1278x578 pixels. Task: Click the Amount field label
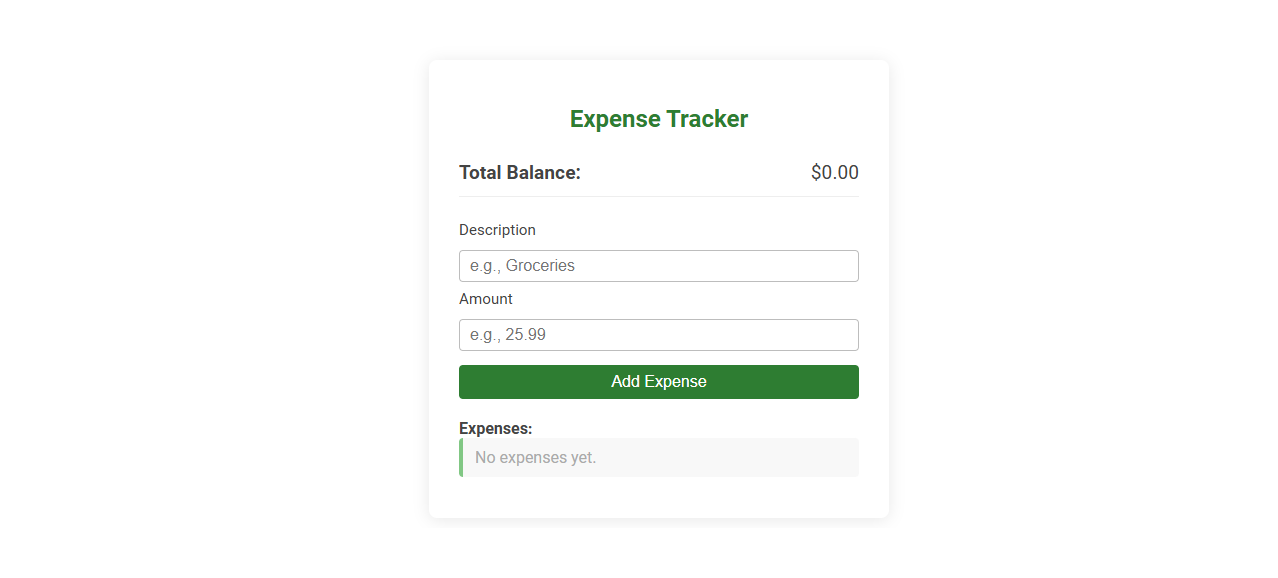(x=485, y=298)
